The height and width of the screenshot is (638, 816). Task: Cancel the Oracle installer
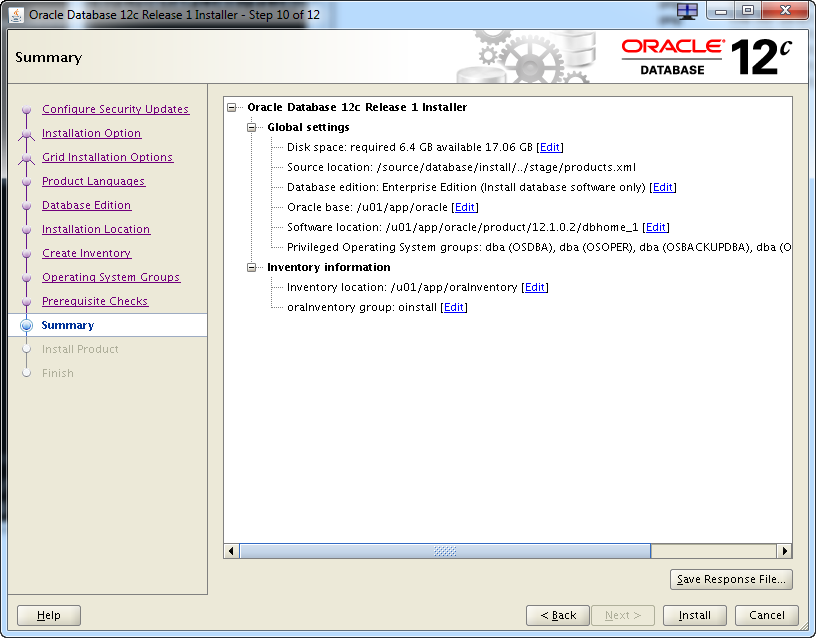pyautogui.click(x=767, y=615)
